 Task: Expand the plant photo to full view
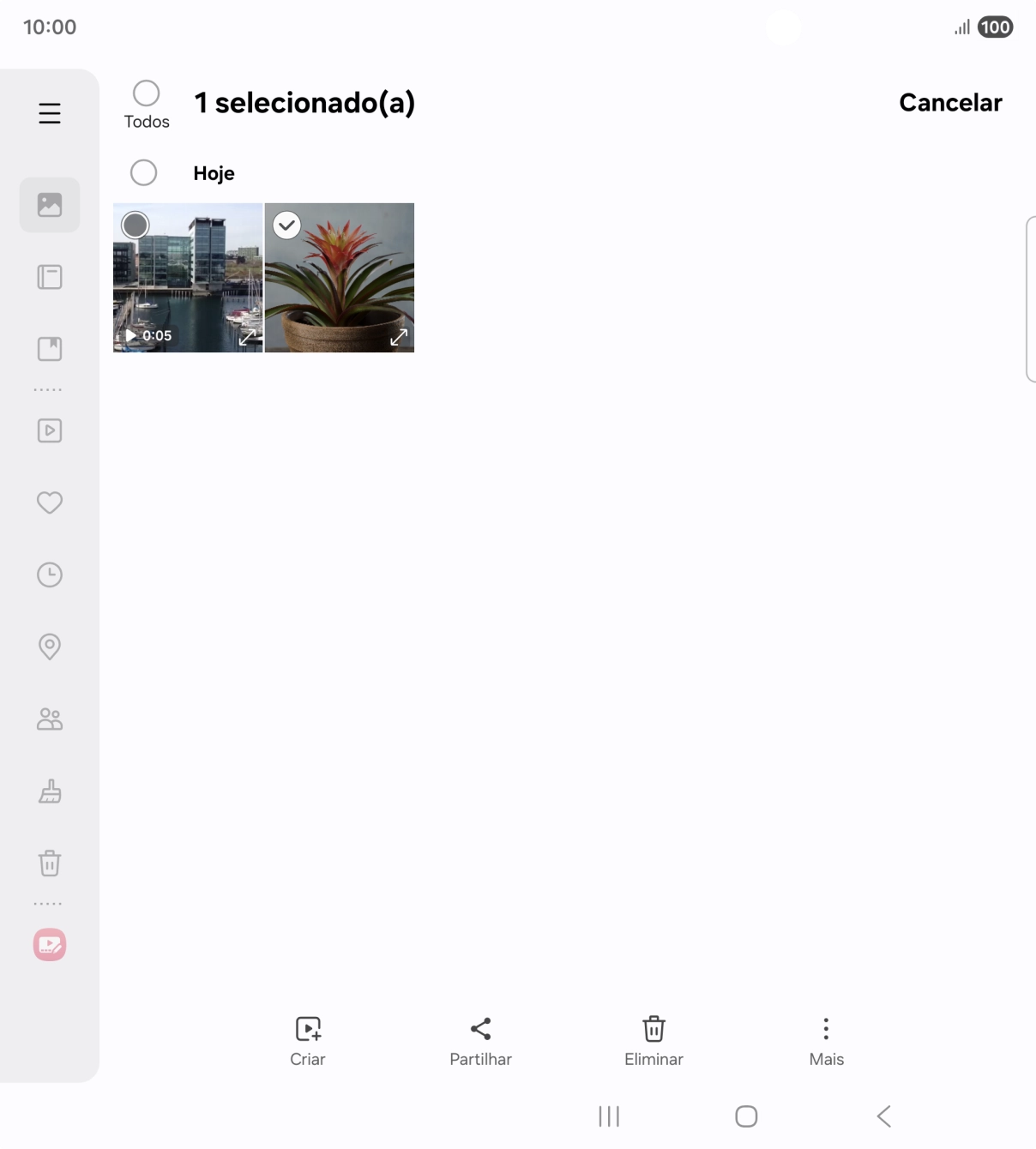(399, 337)
